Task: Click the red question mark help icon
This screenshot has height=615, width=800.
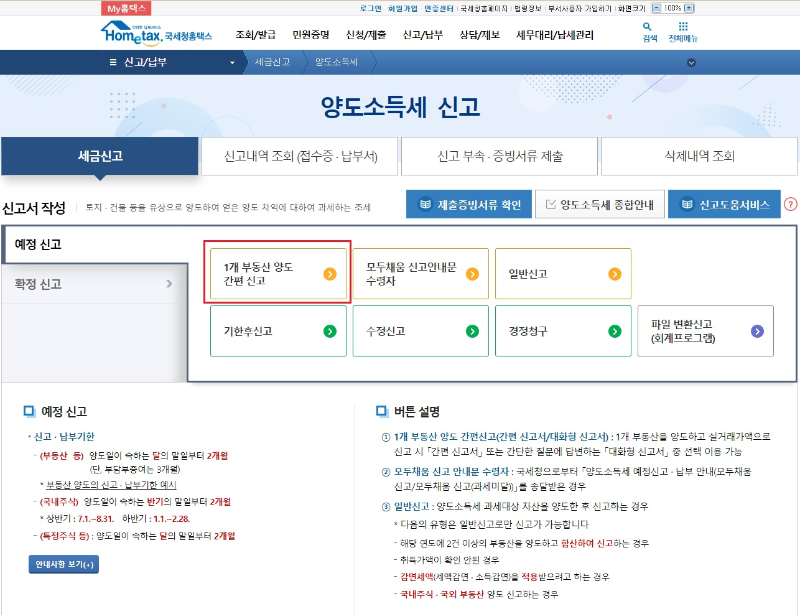Action: coord(789,204)
